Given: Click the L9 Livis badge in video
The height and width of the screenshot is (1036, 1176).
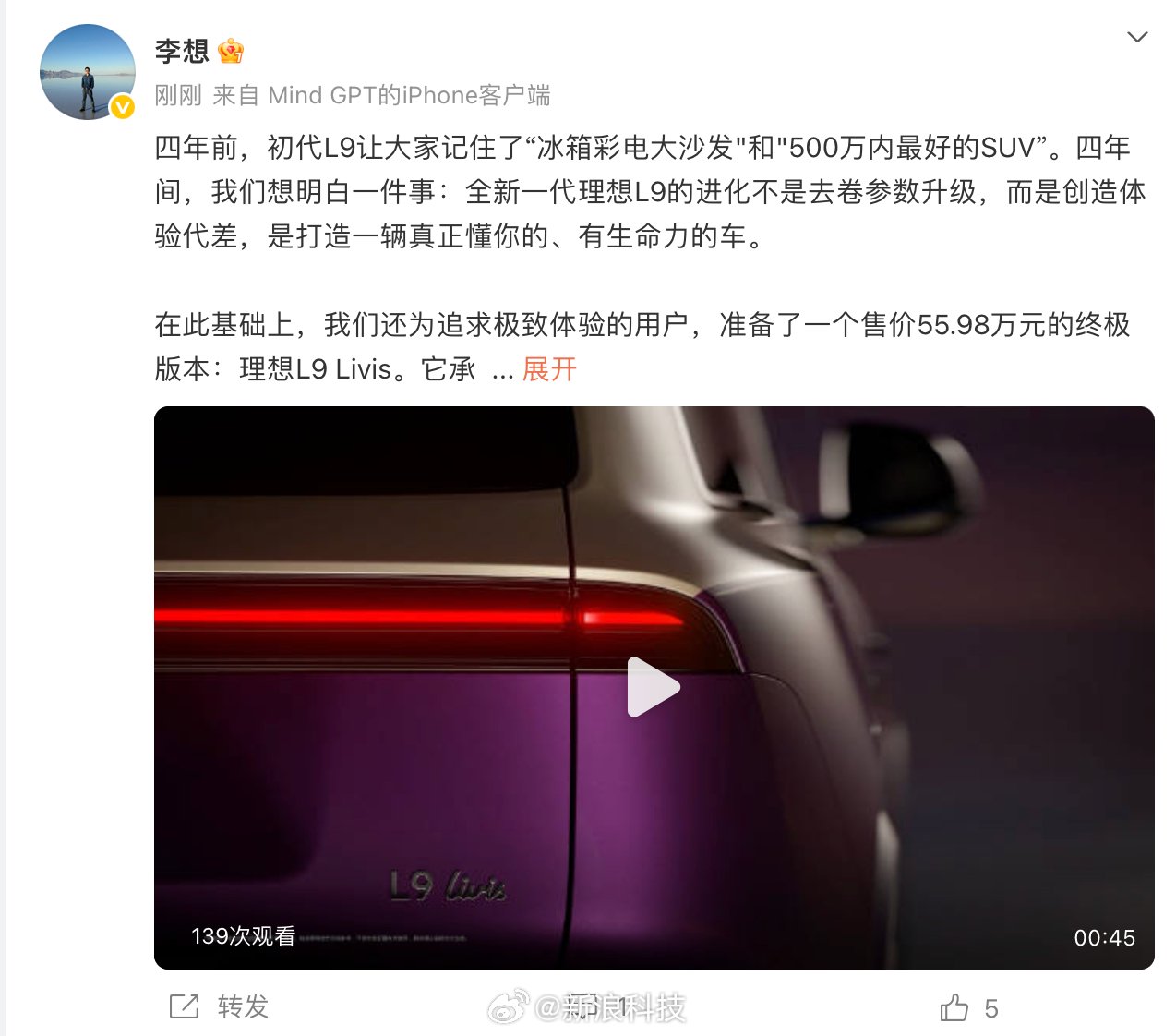Looking at the screenshot, I should 448,886.
